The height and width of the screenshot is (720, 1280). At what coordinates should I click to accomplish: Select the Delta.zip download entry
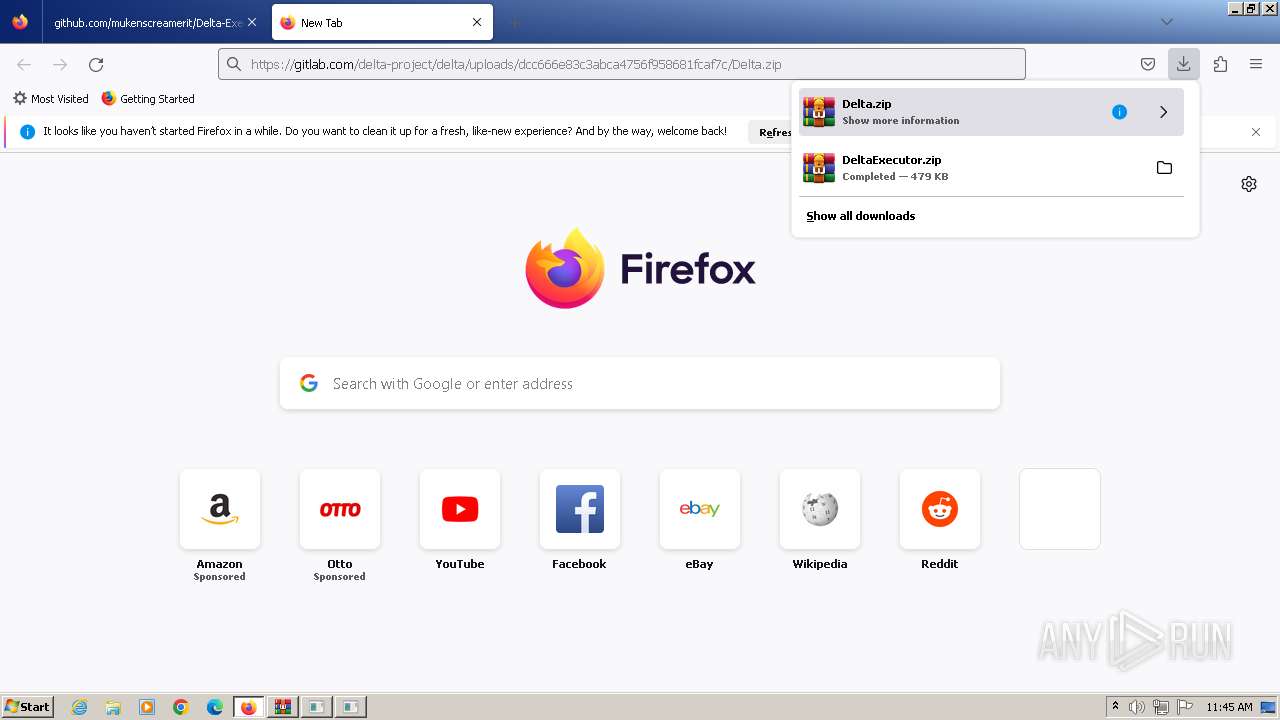(x=991, y=112)
